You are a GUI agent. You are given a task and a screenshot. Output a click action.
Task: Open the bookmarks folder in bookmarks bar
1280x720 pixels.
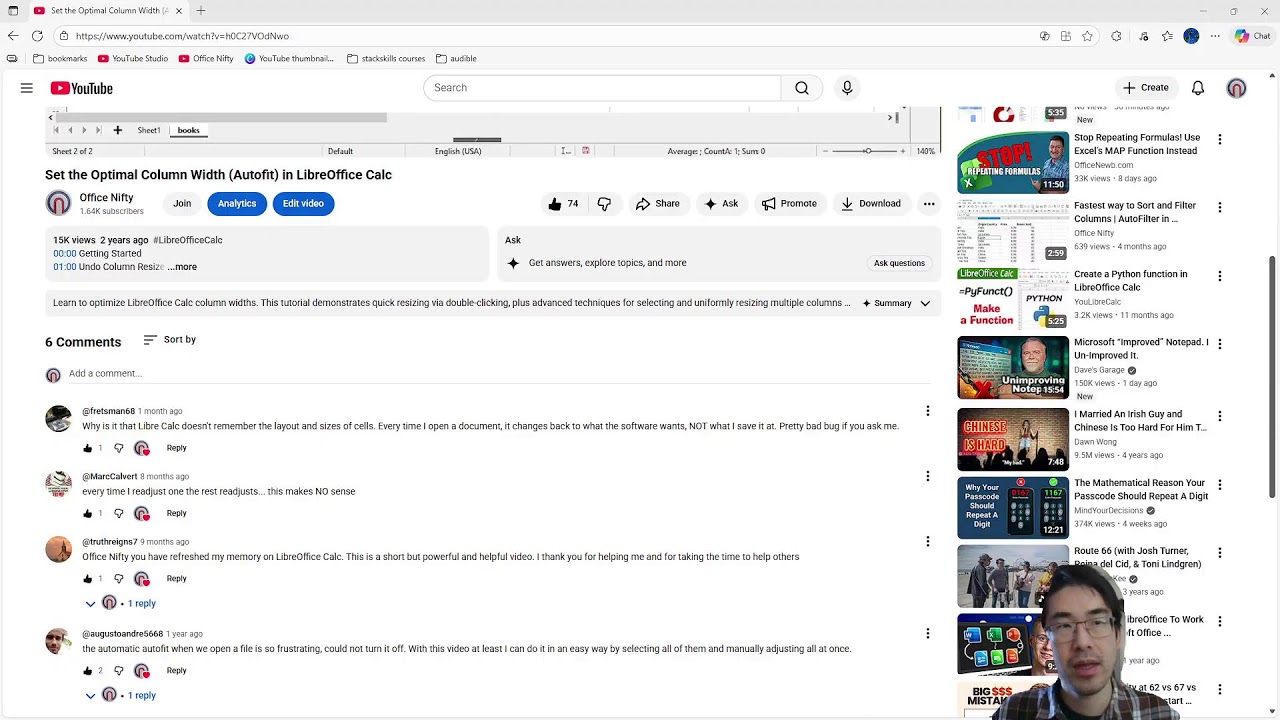coord(60,59)
